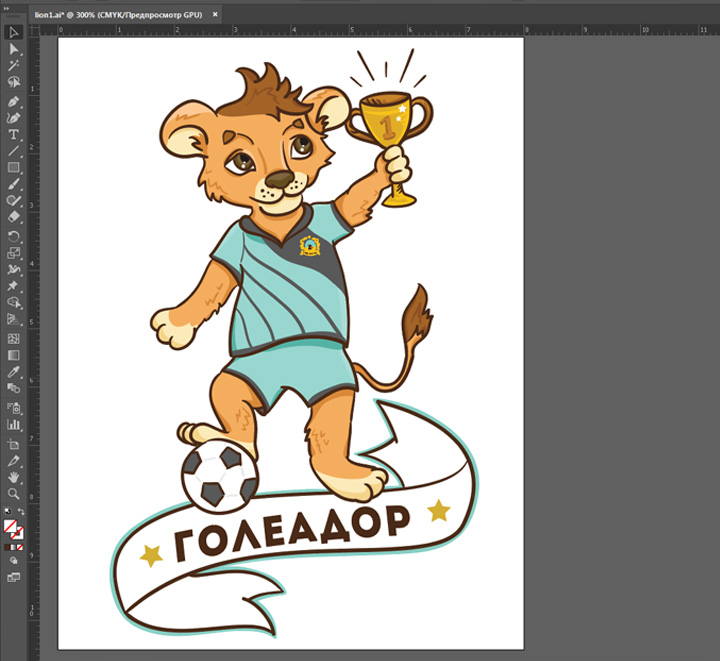The image size is (720, 661).
Task: Activate the Lasso tool
Action: coord(14,82)
